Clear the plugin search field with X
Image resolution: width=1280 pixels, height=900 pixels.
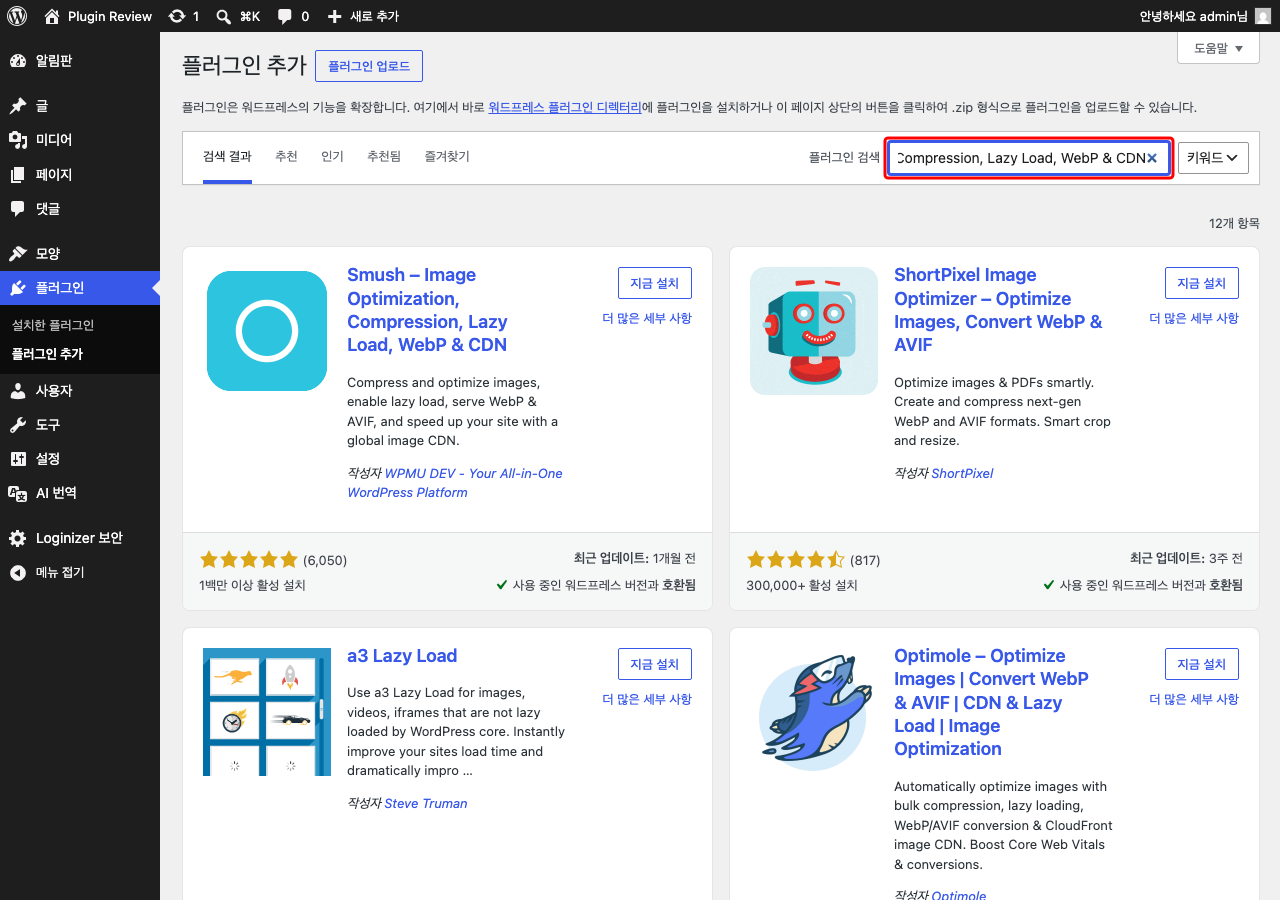click(x=1152, y=158)
